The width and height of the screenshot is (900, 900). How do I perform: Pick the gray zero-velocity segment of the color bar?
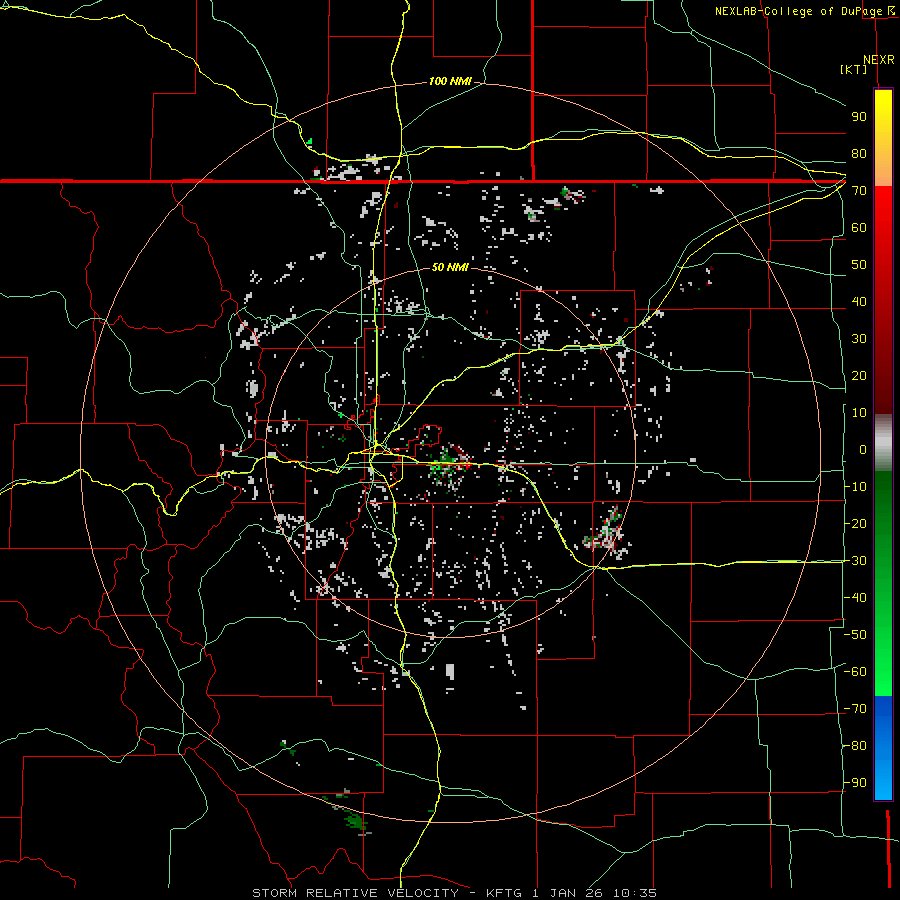(883, 443)
